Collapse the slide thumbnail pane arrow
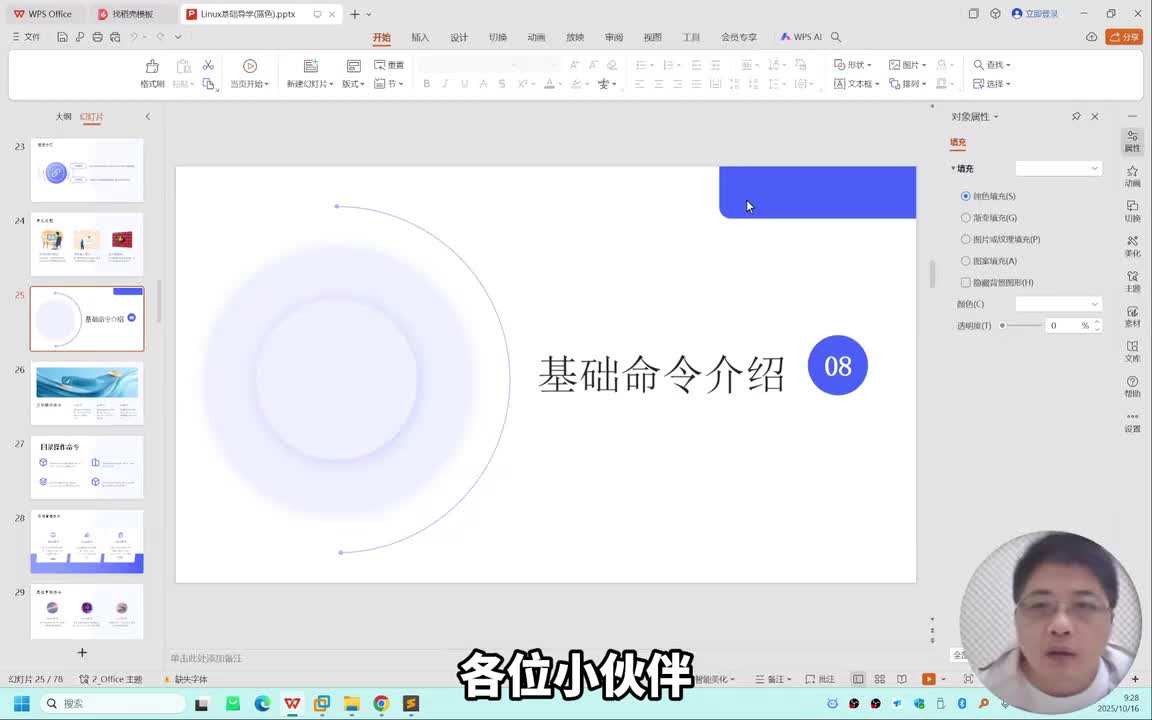This screenshot has height=720, width=1152. [148, 116]
